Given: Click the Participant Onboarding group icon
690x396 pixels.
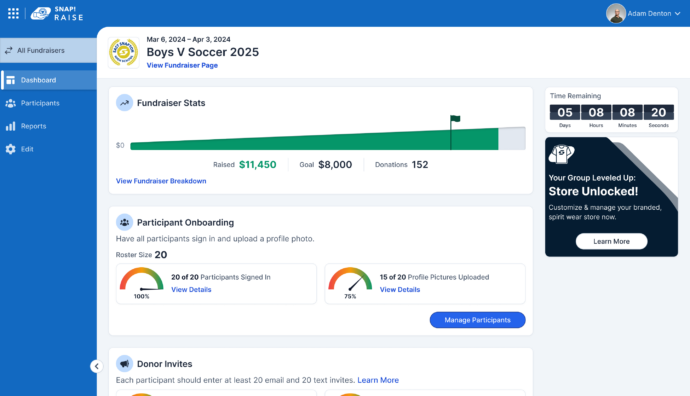Looking at the screenshot, I should click(125, 222).
